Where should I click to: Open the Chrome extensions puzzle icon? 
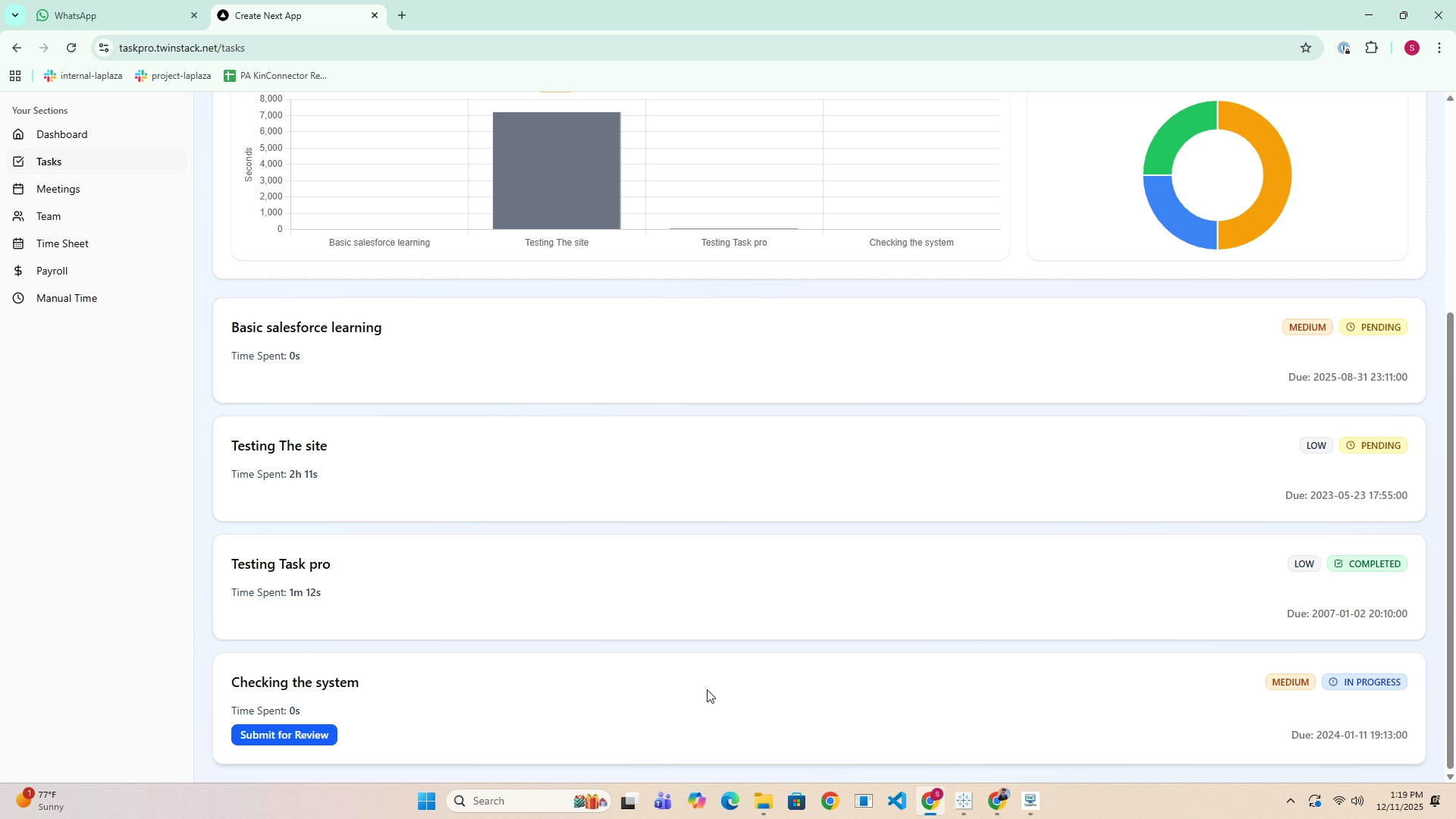coord(1371,48)
